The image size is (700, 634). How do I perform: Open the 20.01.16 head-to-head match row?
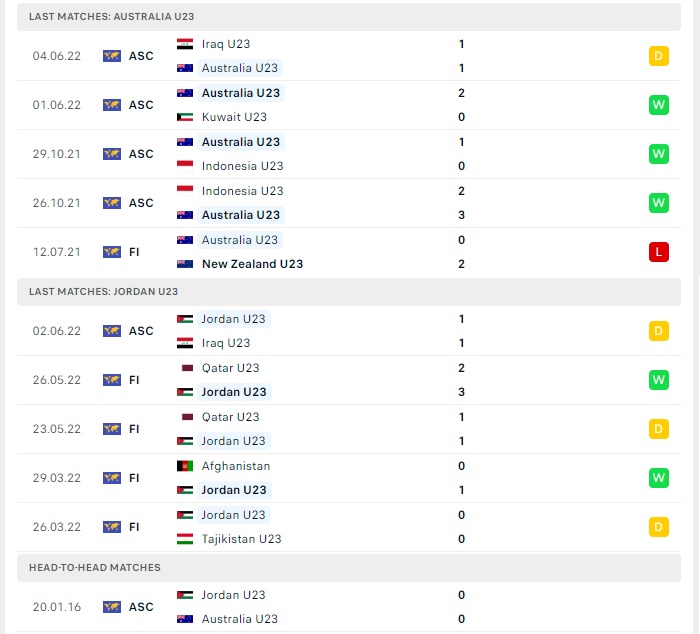click(x=350, y=607)
